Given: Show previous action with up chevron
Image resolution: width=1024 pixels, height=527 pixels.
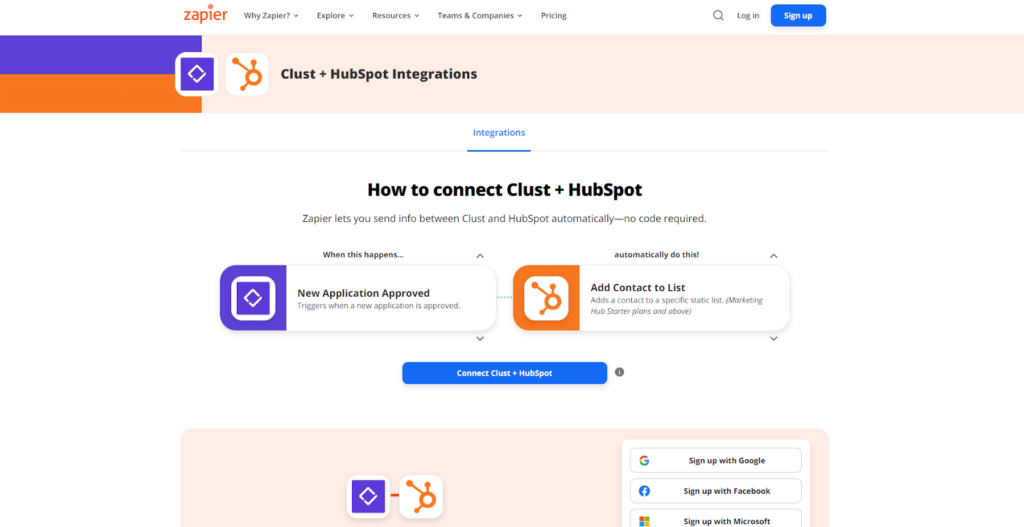Looking at the screenshot, I should 773,256.
